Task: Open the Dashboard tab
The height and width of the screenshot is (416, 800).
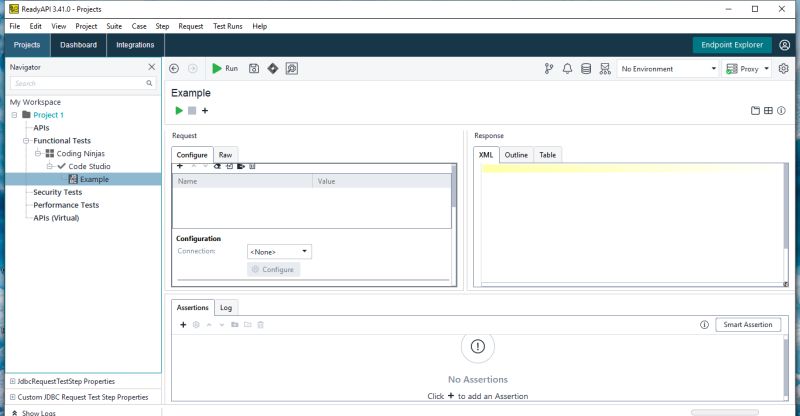Action: 79,45
